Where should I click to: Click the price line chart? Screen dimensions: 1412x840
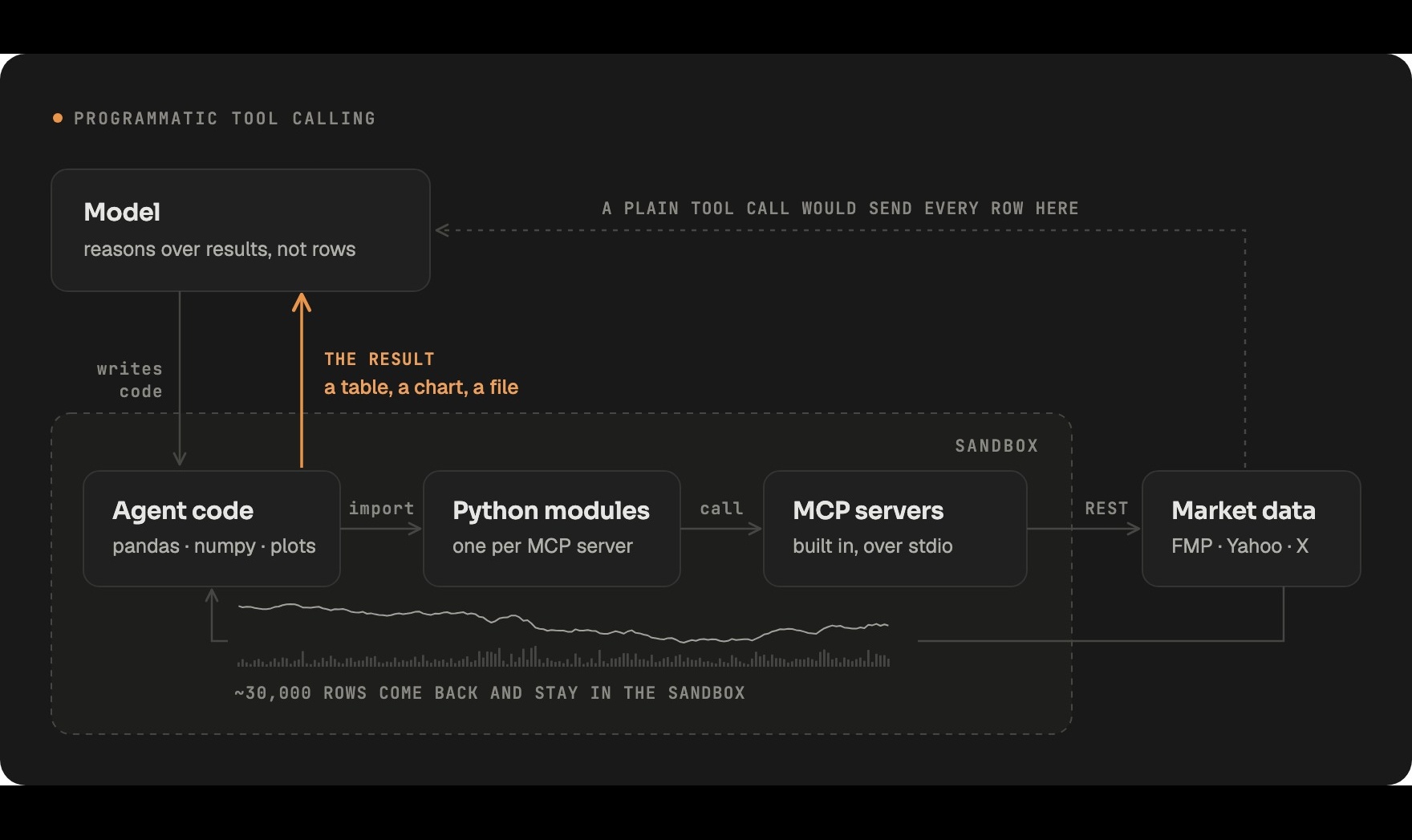(x=563, y=623)
